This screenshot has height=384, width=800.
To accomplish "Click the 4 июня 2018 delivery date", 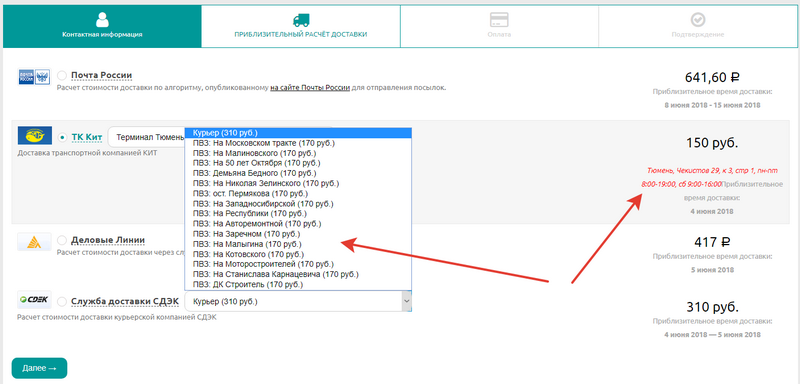I will click(x=712, y=211).
